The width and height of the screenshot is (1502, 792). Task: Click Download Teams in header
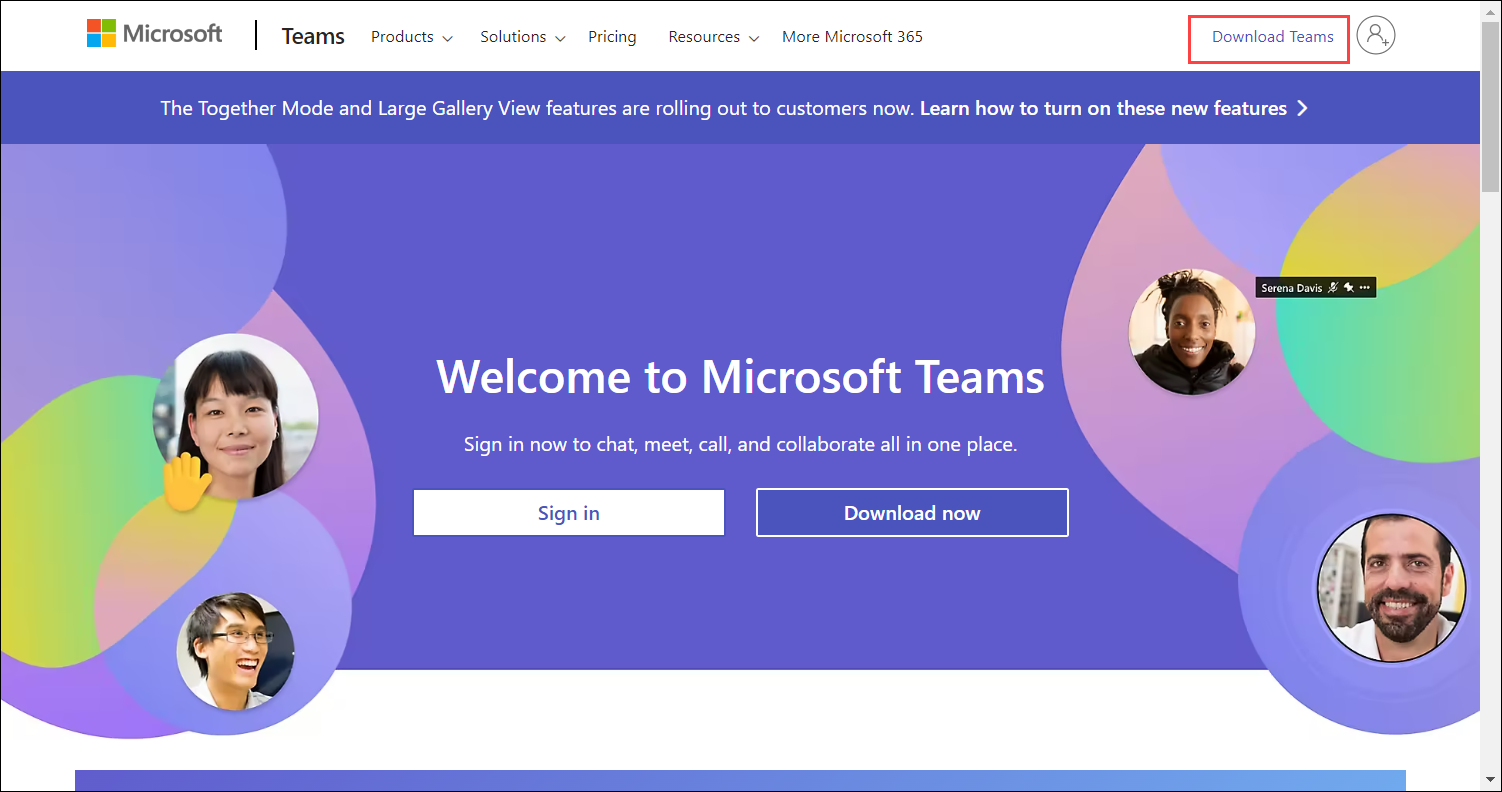(x=1272, y=37)
